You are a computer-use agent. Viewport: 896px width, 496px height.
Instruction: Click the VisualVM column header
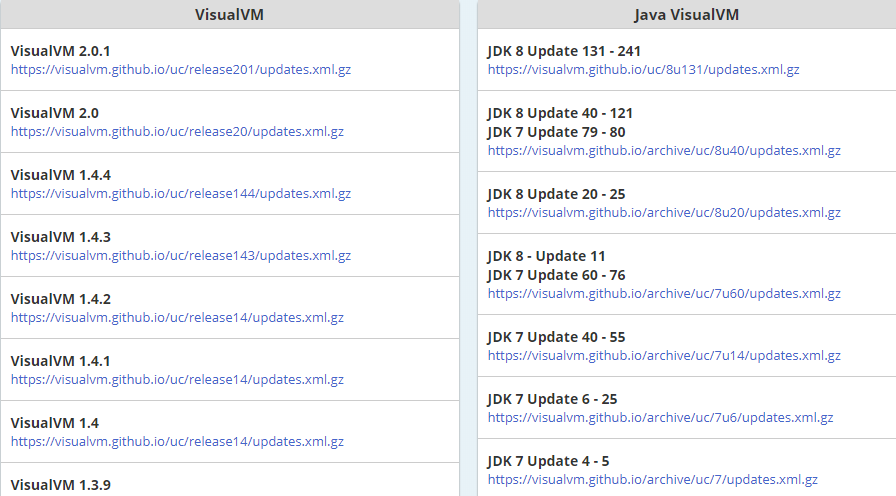pos(229,15)
